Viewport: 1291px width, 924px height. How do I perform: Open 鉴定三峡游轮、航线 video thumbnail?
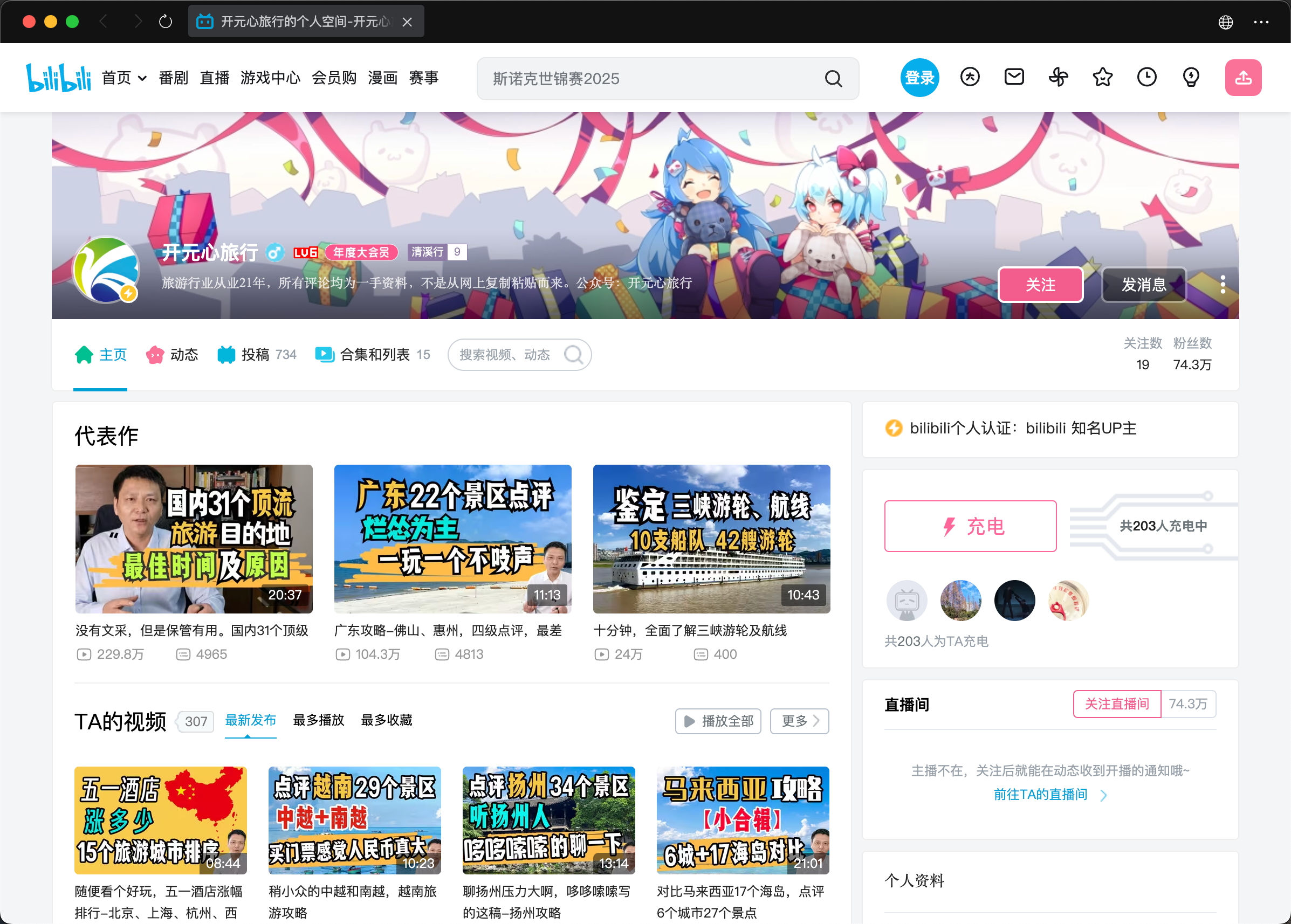click(711, 539)
